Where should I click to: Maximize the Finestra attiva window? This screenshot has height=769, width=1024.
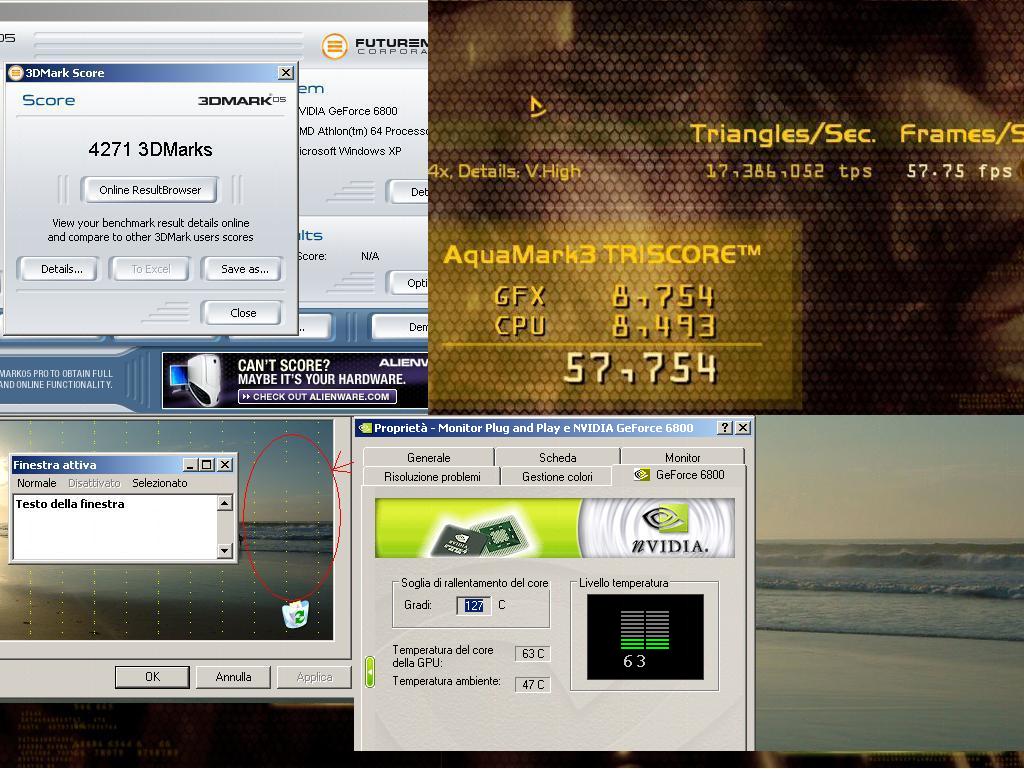pyautogui.click(x=207, y=465)
